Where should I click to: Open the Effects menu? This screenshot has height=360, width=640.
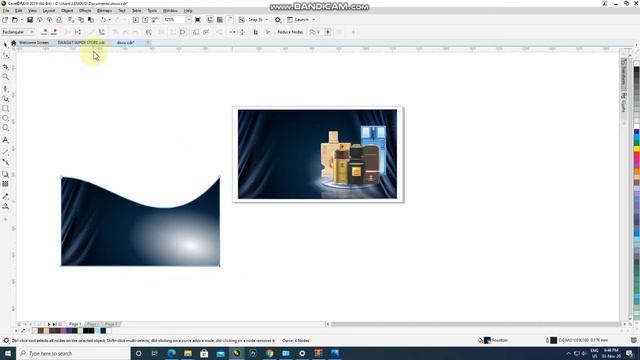pyautogui.click(x=85, y=11)
